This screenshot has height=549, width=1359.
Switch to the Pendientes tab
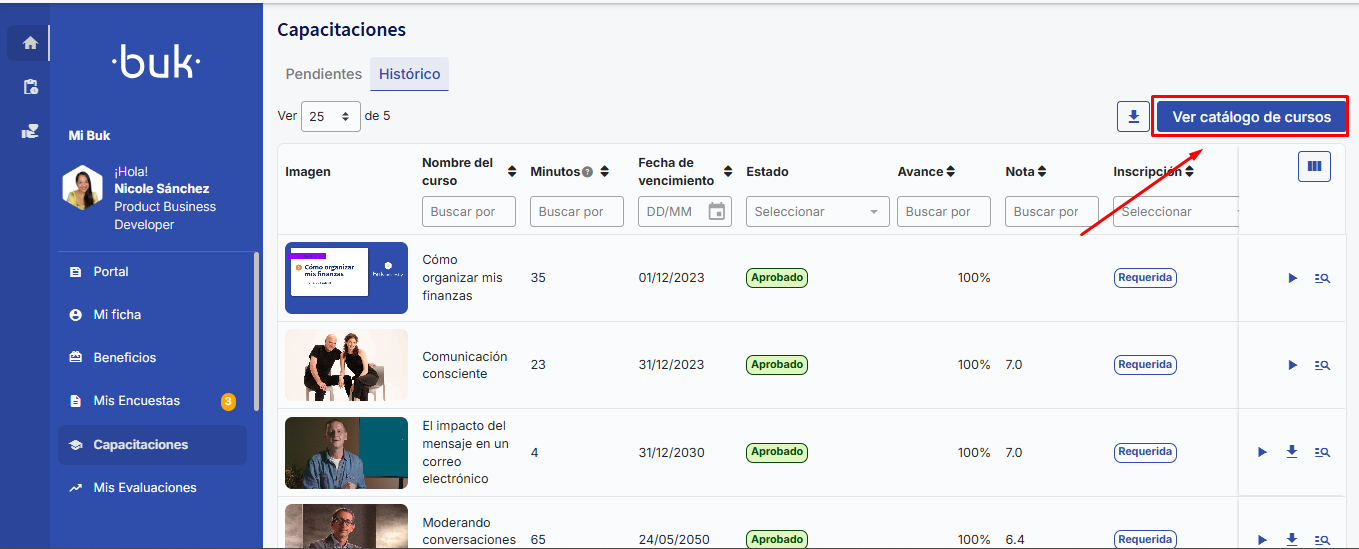coord(323,74)
